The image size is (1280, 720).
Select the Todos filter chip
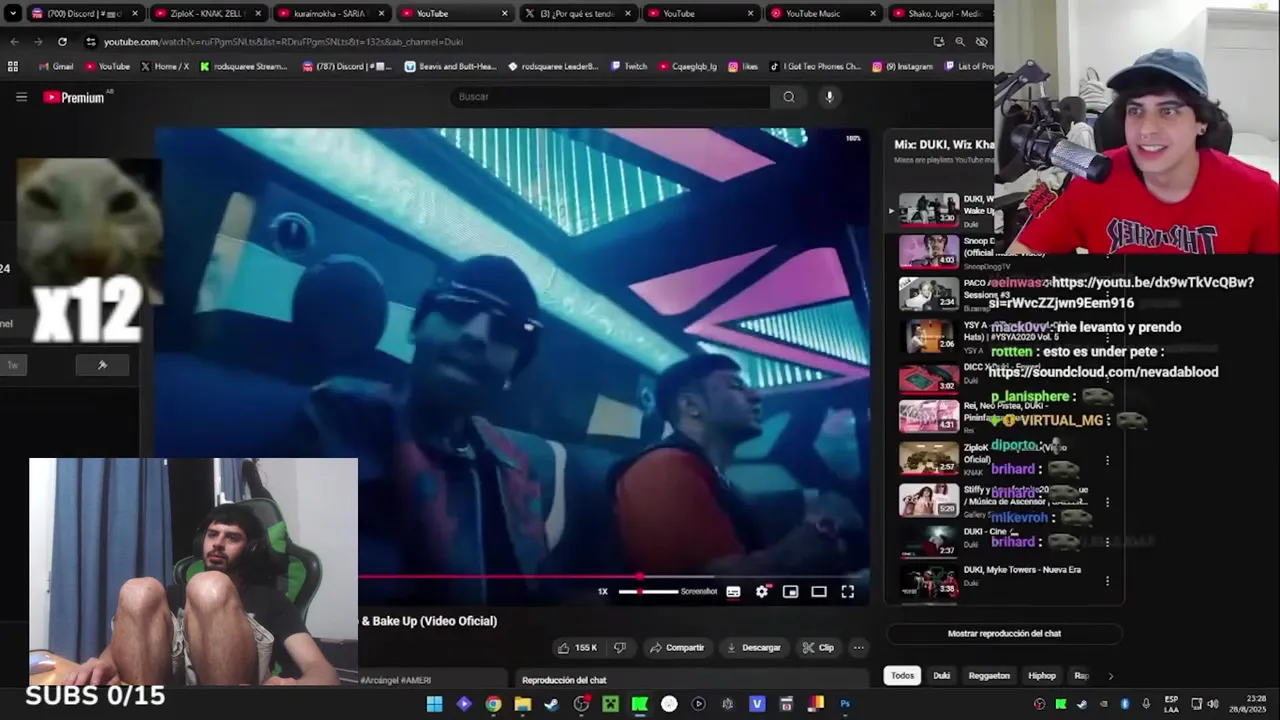click(903, 676)
